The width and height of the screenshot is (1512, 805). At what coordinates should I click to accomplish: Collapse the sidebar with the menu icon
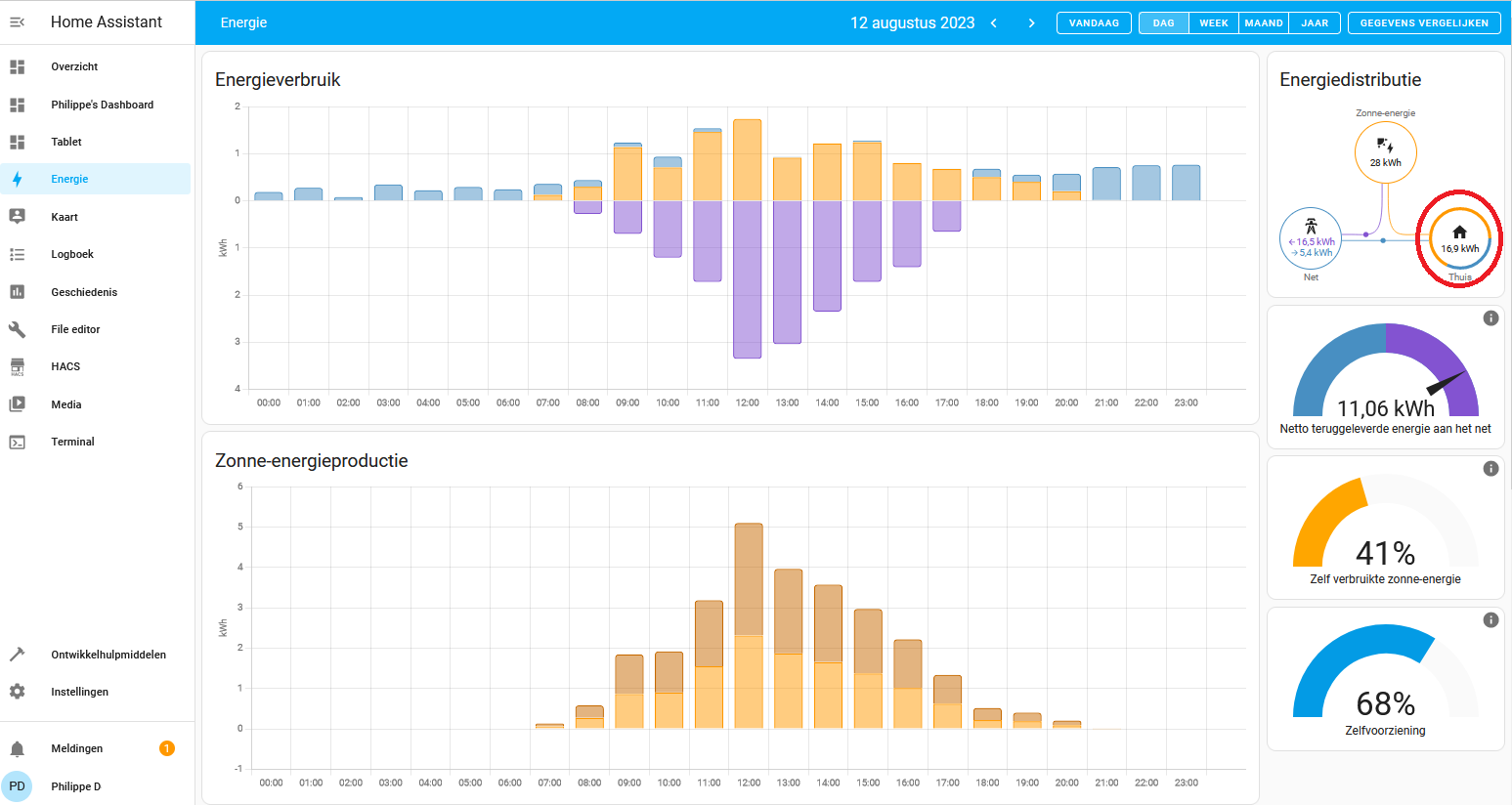point(18,21)
